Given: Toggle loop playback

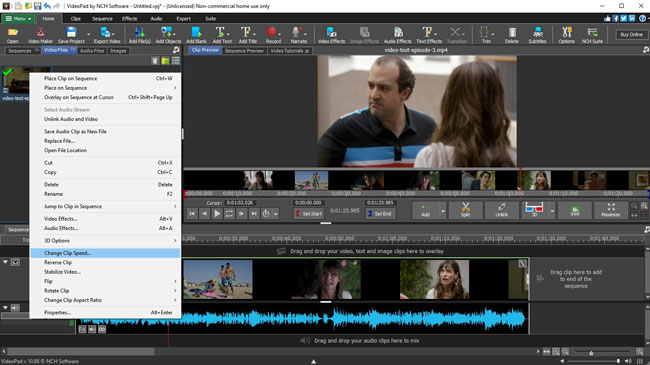Looking at the screenshot, I should pyautogui.click(x=229, y=214).
